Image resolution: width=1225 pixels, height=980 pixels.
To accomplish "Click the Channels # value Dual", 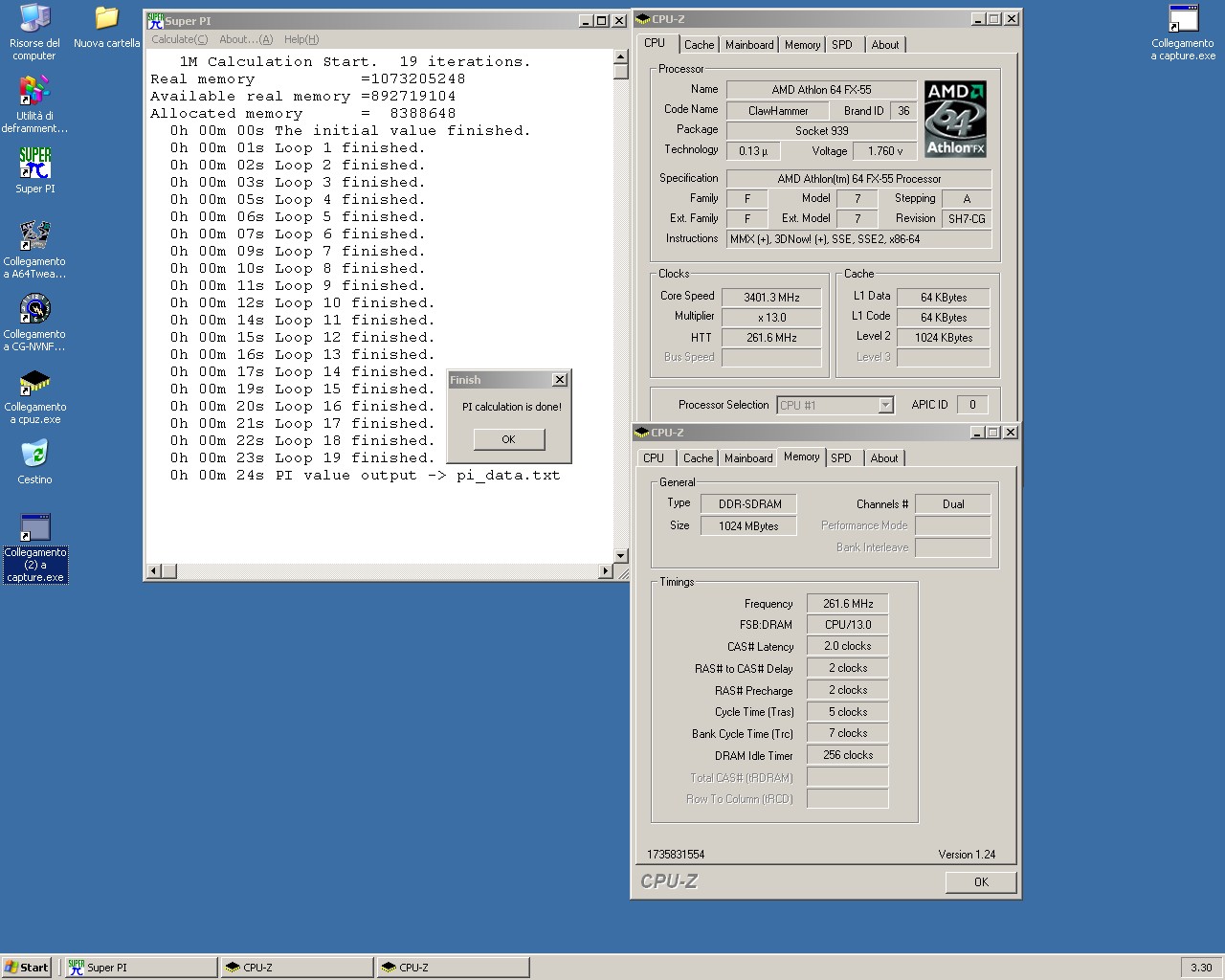I will point(953,504).
